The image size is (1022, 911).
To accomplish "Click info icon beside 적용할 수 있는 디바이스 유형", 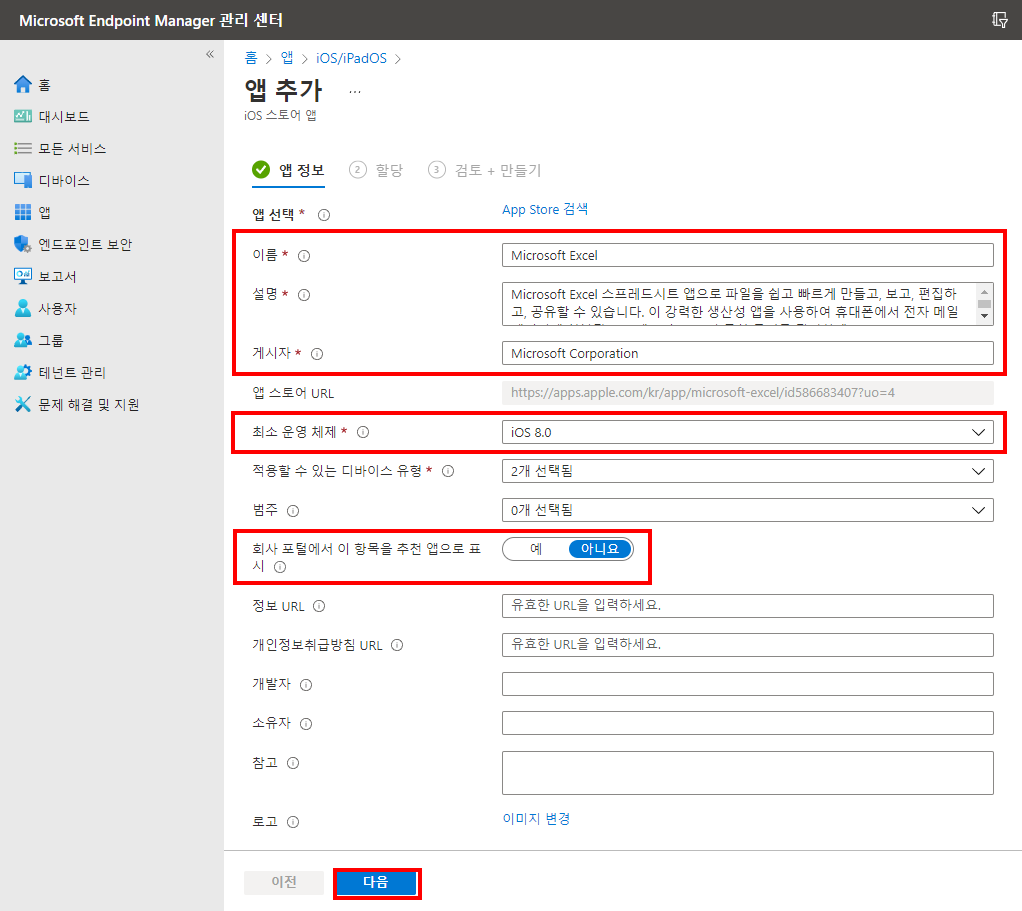I will [448, 471].
